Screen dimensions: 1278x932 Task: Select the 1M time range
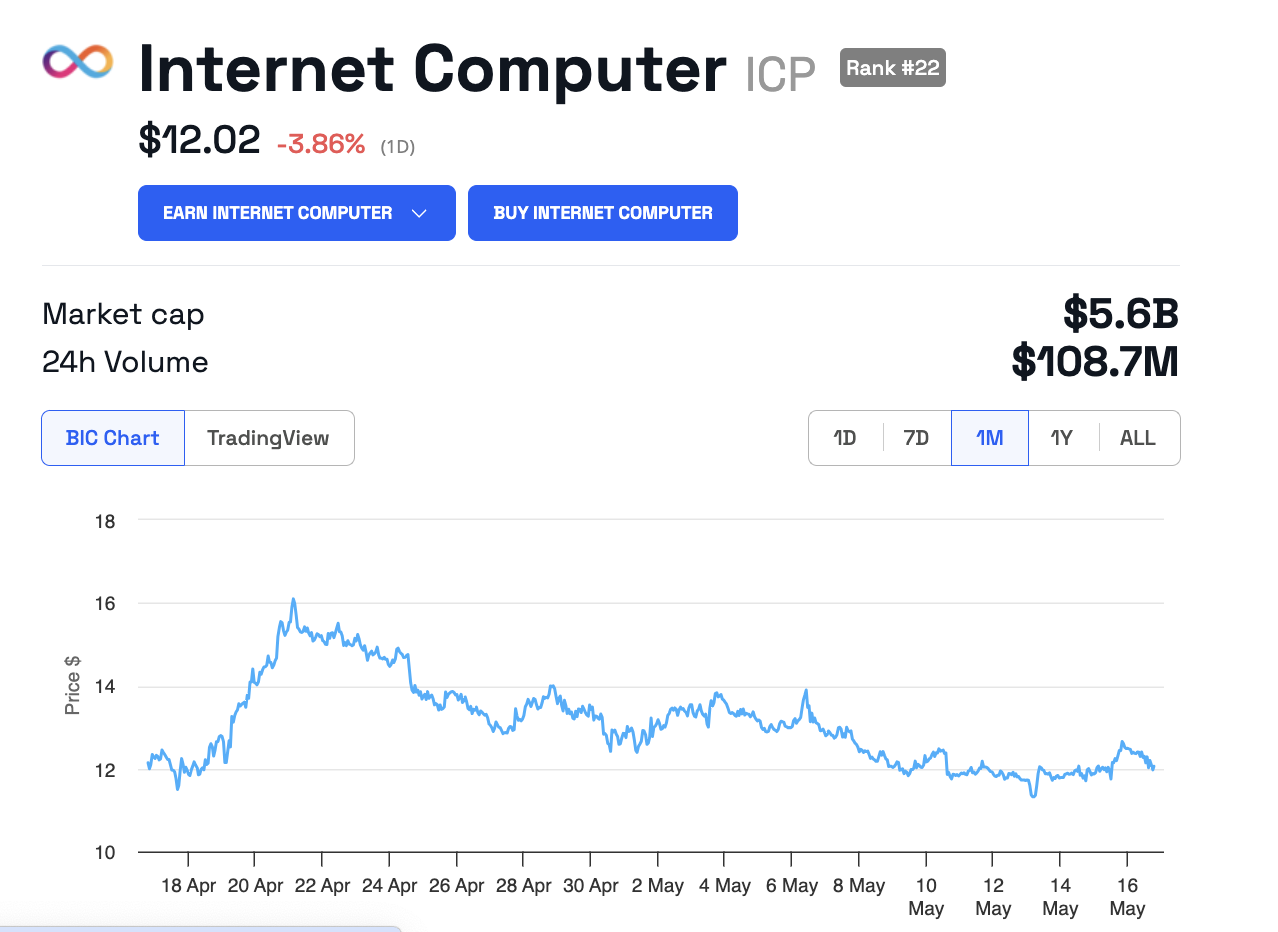989,438
